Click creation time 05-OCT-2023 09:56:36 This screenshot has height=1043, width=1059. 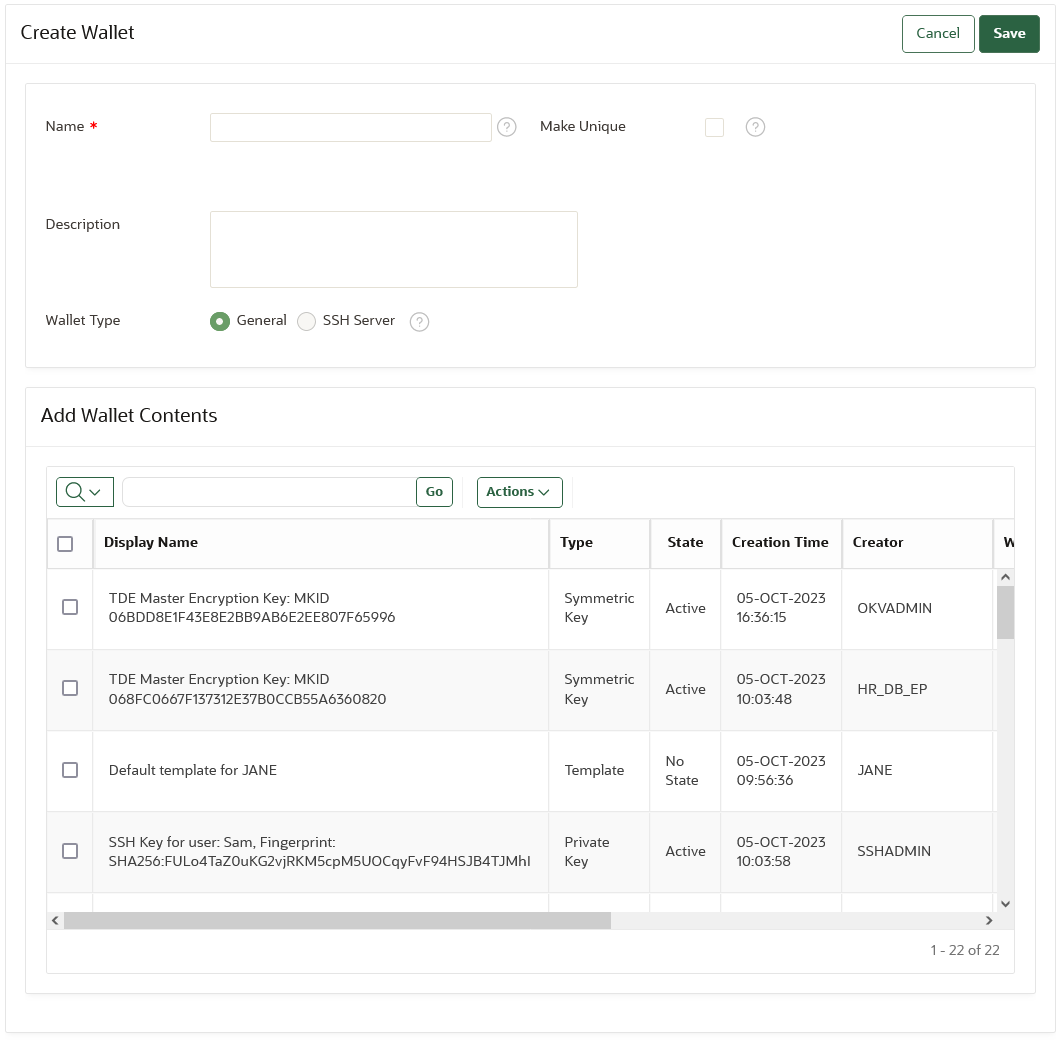point(781,770)
